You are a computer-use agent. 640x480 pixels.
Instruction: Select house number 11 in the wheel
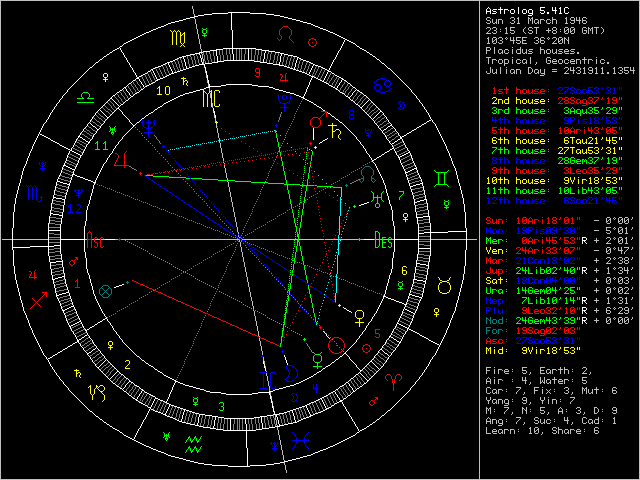pyautogui.click(x=101, y=146)
